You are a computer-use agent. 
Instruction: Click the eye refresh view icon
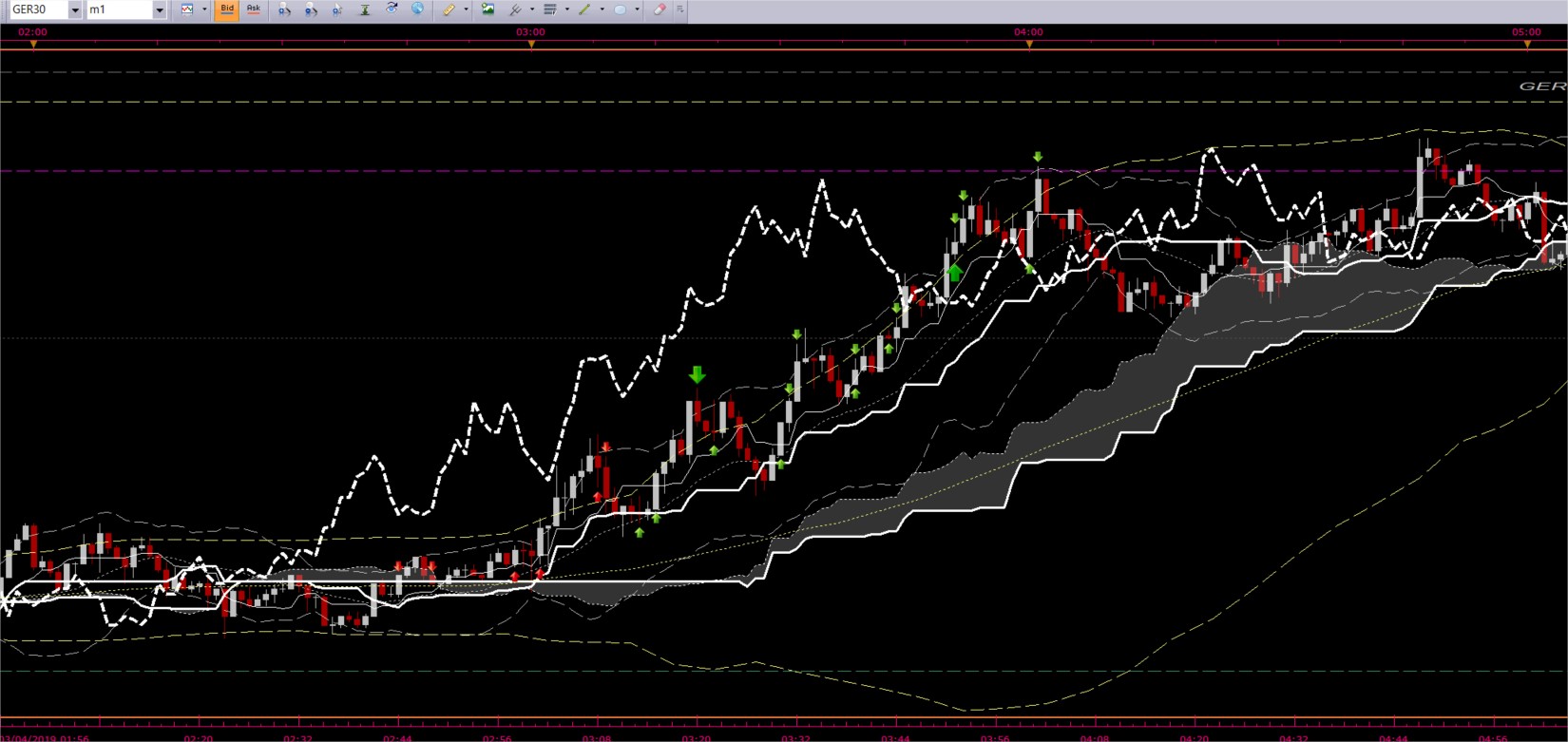[x=392, y=9]
